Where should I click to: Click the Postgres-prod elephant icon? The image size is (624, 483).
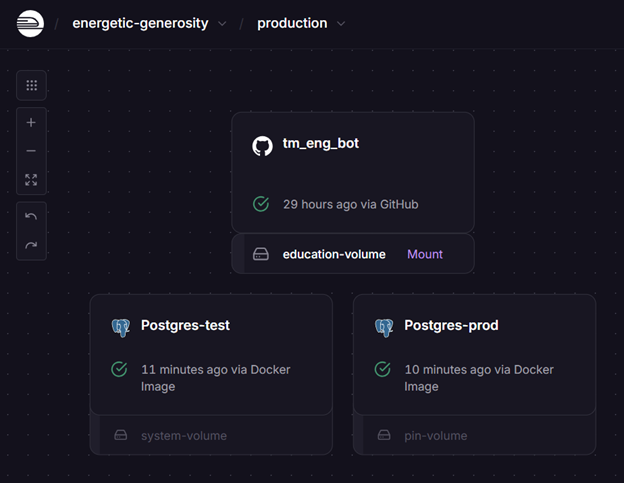(384, 326)
